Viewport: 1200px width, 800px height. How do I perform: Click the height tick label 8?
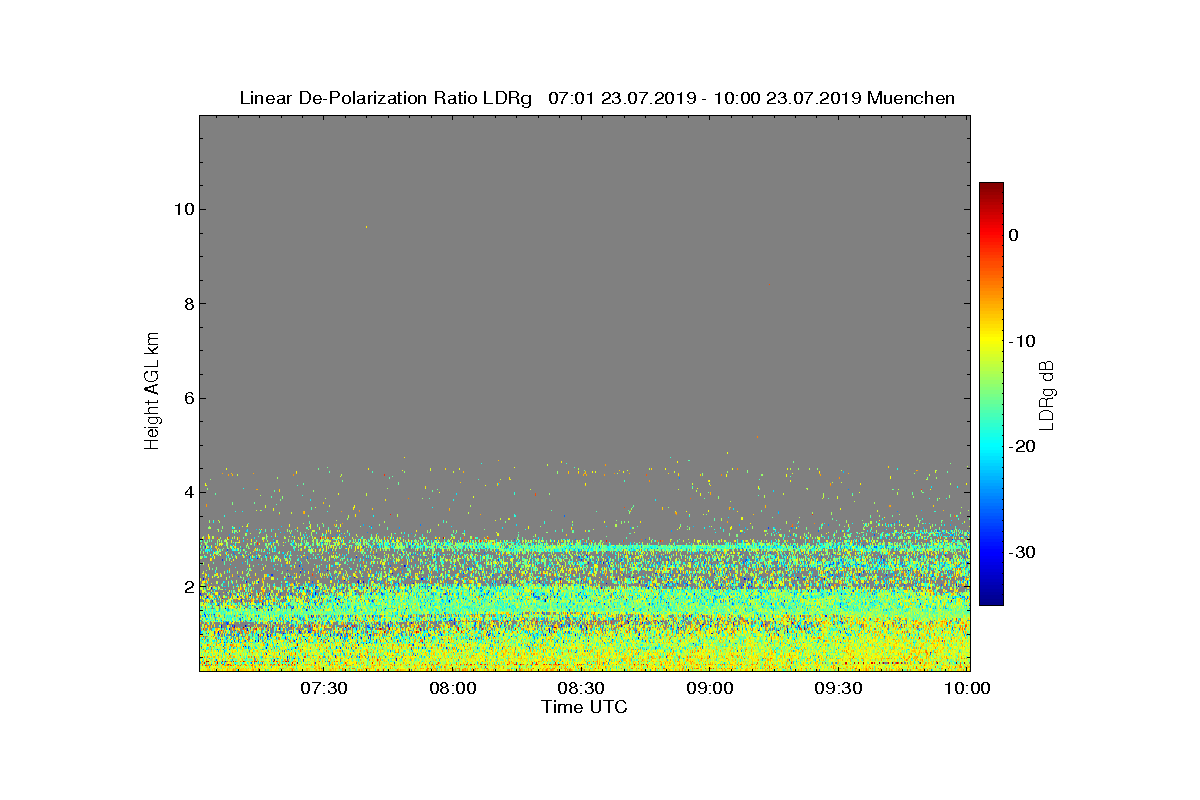click(188, 304)
